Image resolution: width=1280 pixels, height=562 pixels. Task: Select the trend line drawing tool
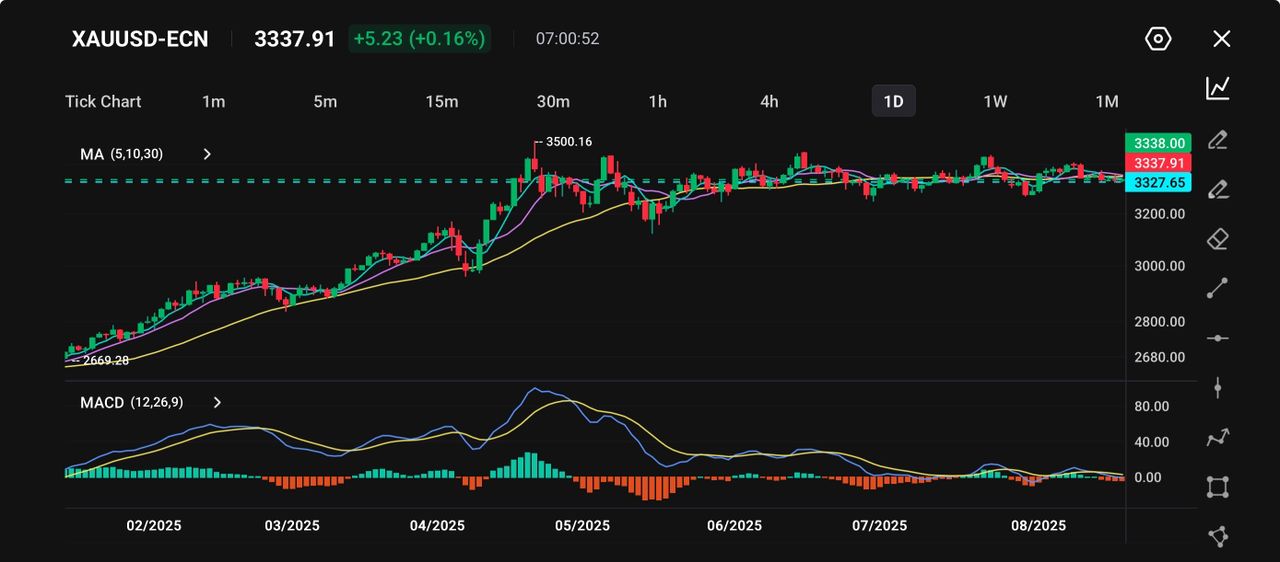coord(1217,289)
